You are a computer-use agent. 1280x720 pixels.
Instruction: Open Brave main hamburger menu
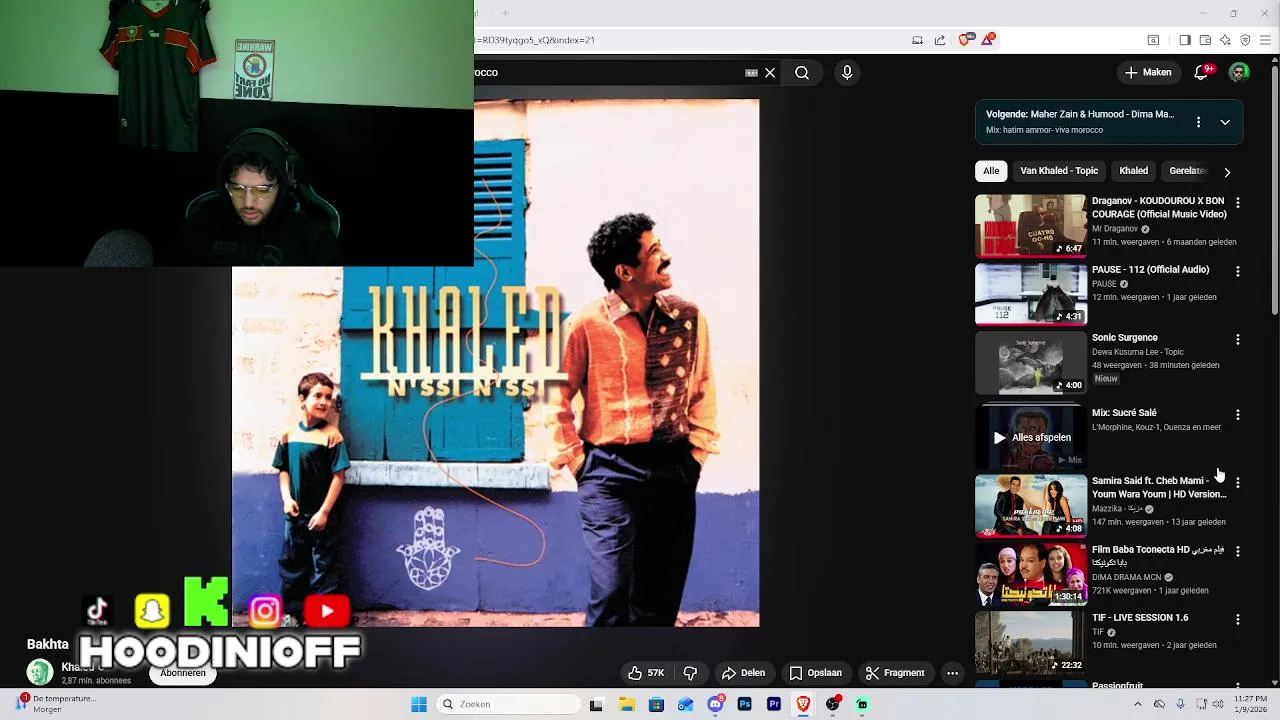click(1266, 40)
